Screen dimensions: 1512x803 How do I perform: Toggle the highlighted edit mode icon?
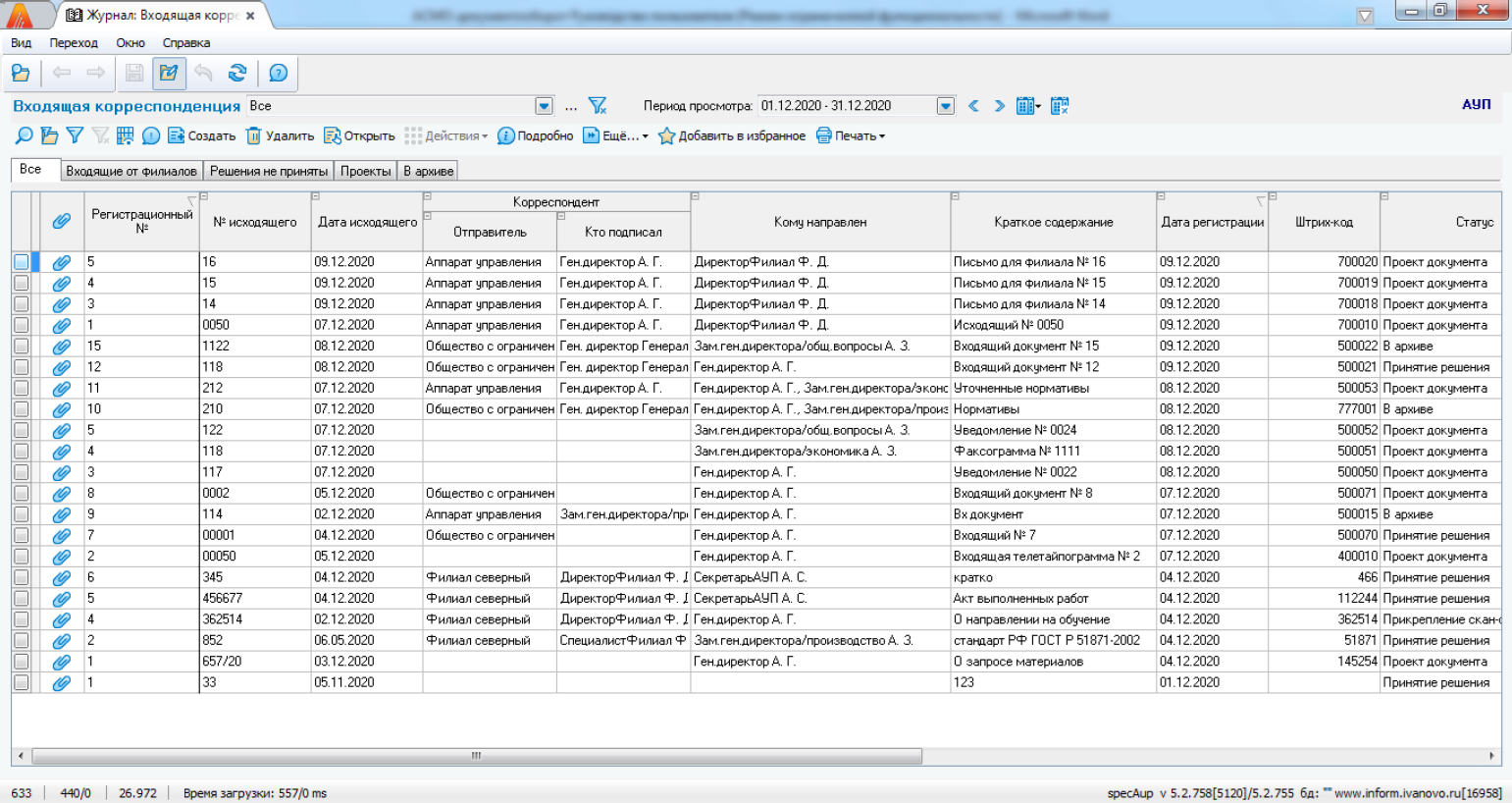click(169, 73)
